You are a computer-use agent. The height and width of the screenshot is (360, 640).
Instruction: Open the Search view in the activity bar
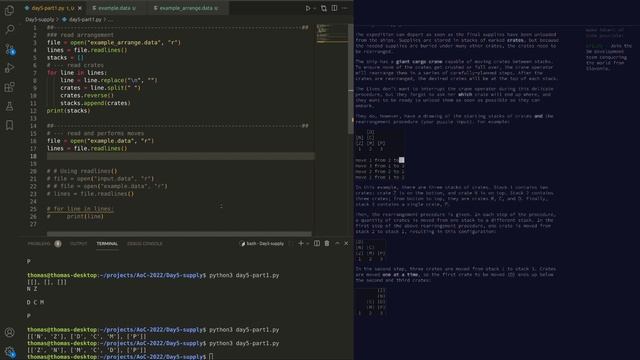pos(9,29)
